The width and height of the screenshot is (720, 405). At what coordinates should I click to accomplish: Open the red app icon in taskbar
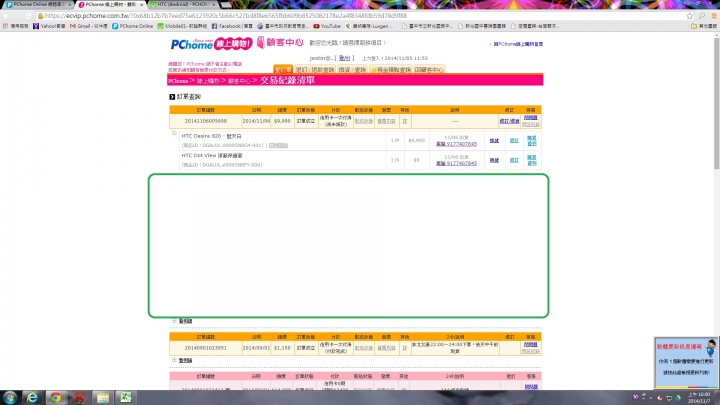click(x=79, y=397)
